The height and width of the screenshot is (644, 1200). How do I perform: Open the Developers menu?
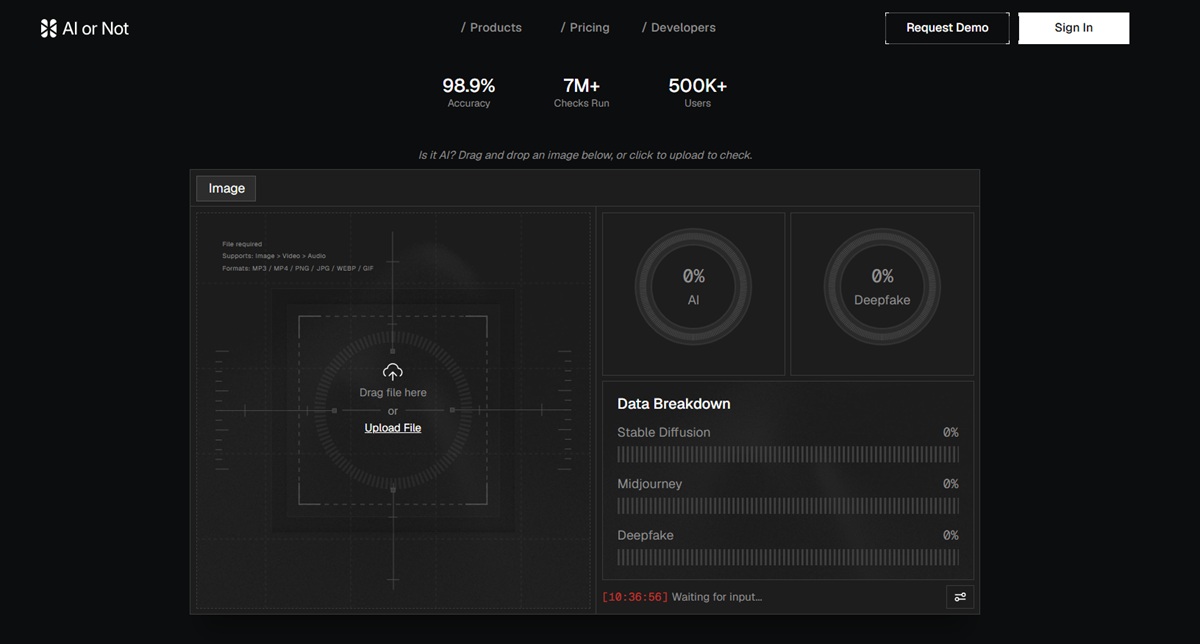(679, 28)
